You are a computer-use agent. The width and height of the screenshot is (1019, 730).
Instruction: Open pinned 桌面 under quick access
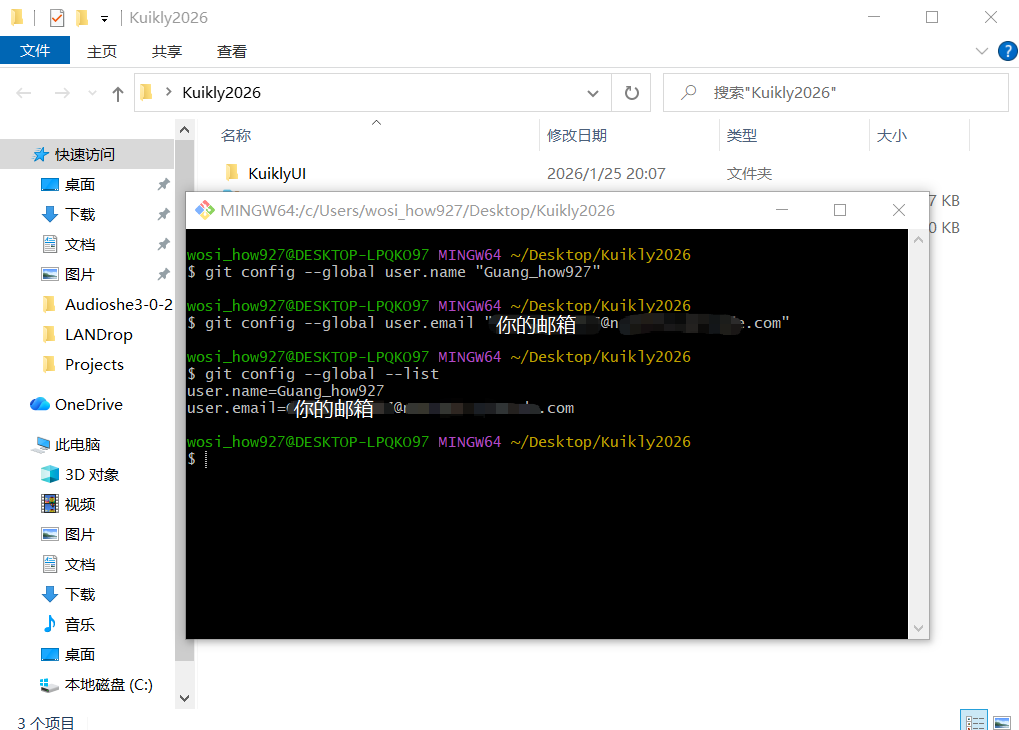(80, 185)
